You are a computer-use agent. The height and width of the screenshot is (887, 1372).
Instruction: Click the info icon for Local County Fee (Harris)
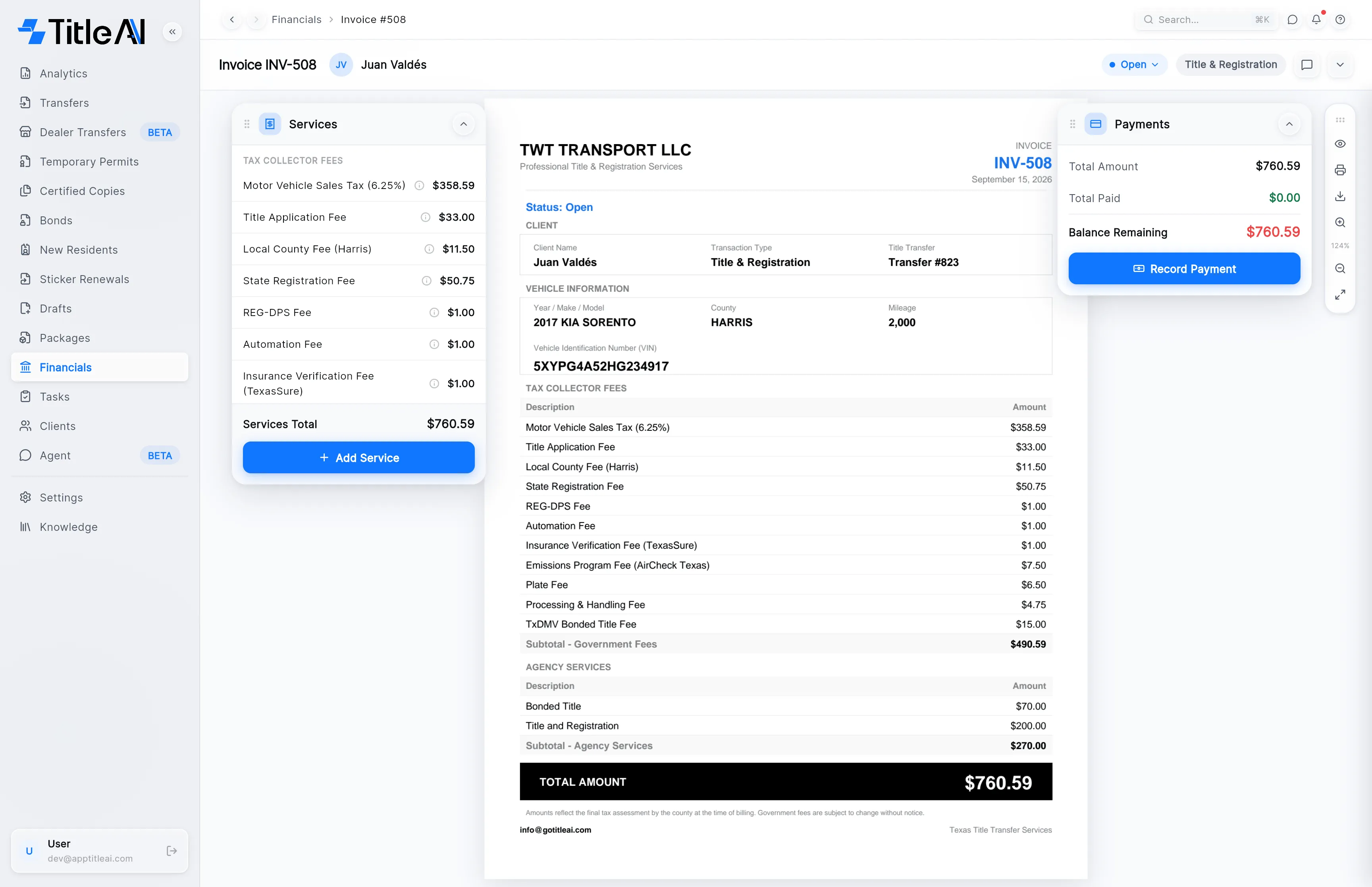tap(430, 249)
